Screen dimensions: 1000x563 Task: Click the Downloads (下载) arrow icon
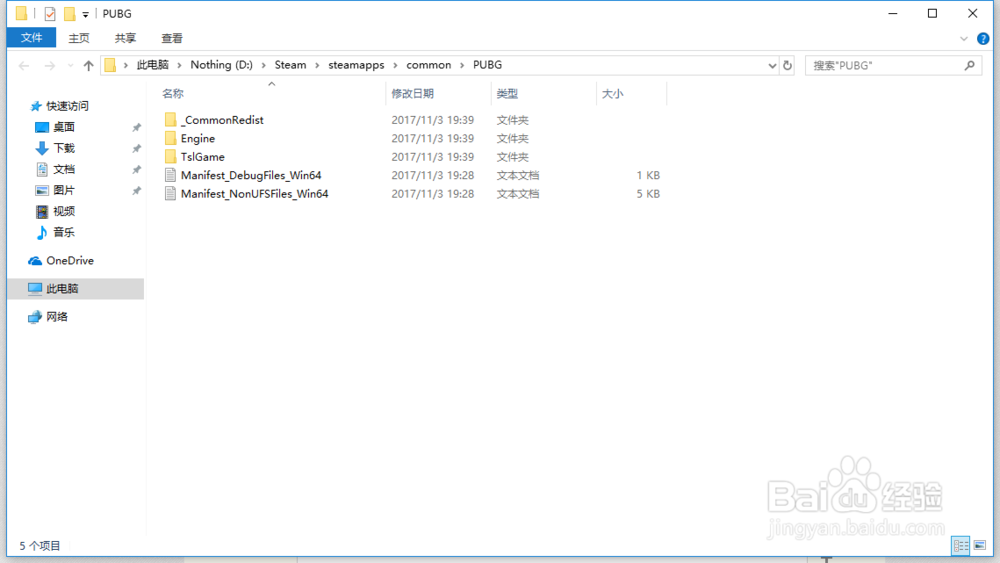pos(42,149)
